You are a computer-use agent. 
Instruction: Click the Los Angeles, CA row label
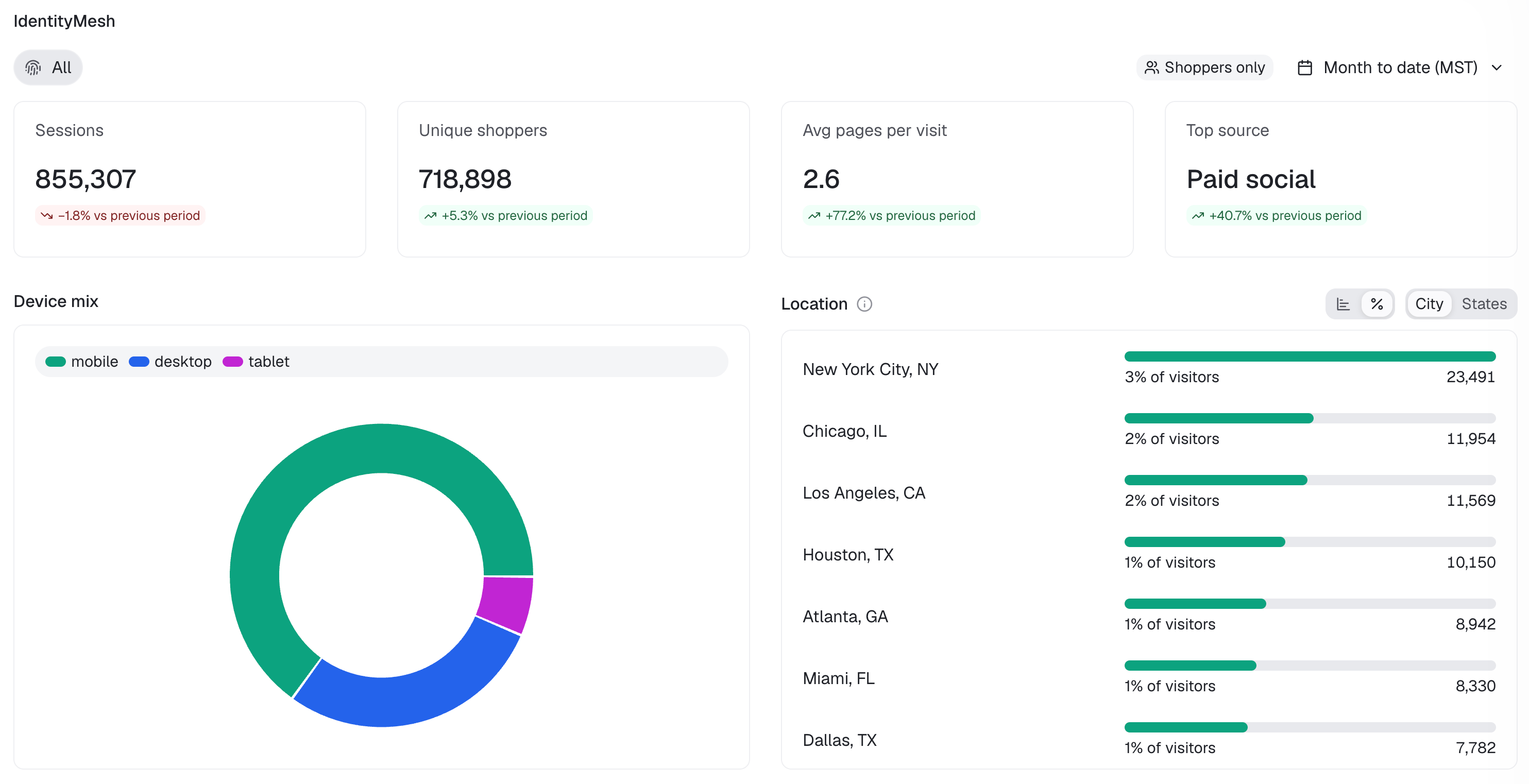pyautogui.click(x=863, y=492)
